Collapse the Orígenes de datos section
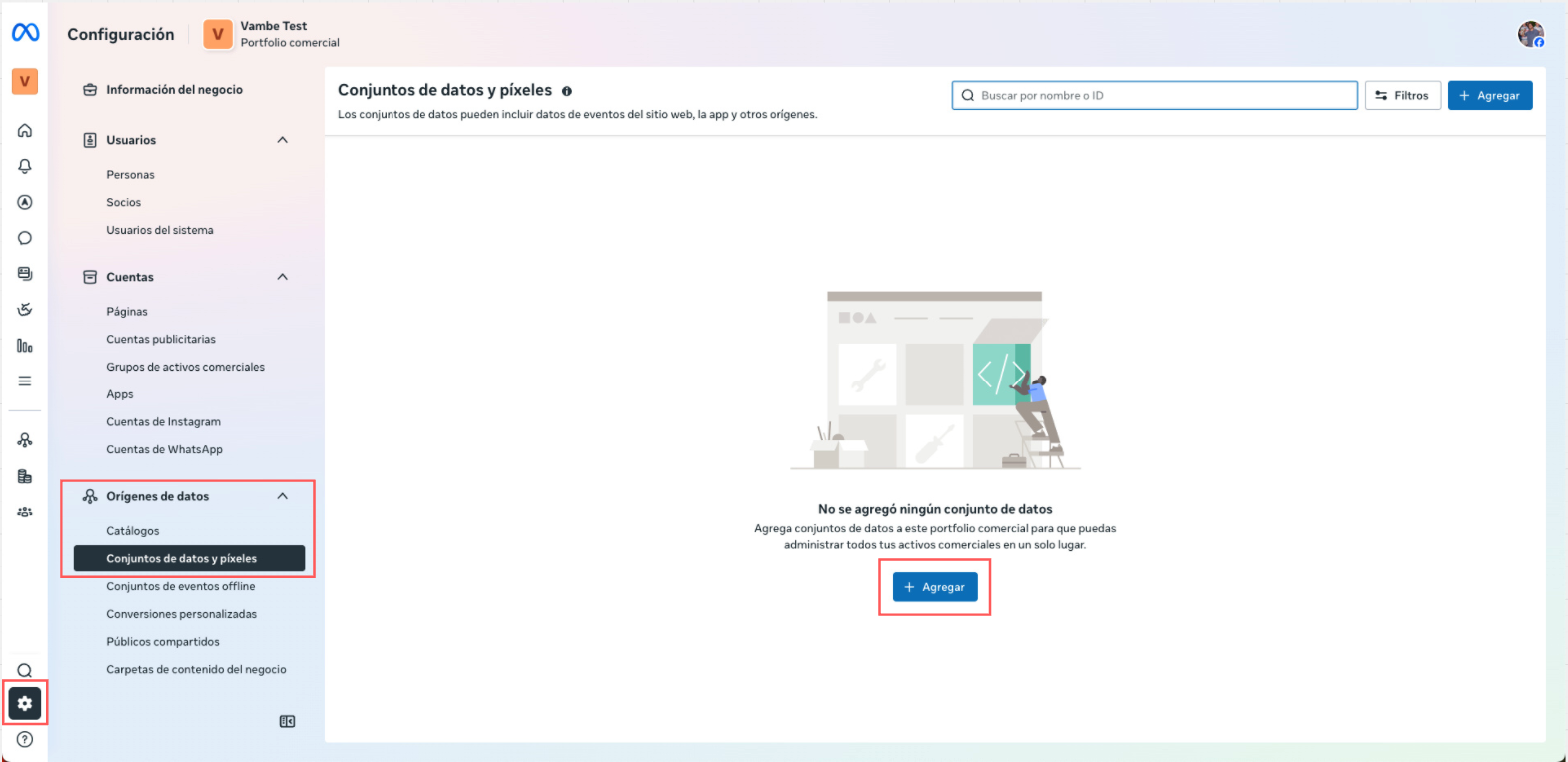Screen dimensions: 1568x762 tap(283, 496)
